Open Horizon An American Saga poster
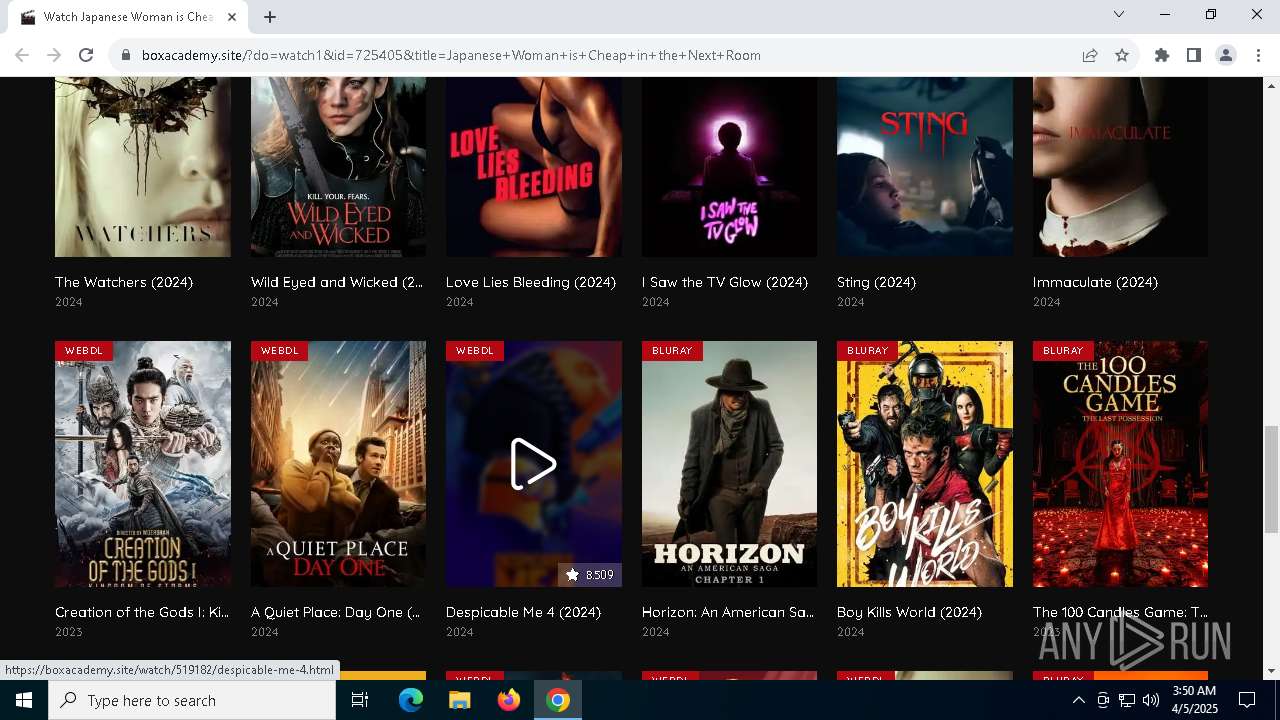The width and height of the screenshot is (1280, 720). tap(729, 464)
